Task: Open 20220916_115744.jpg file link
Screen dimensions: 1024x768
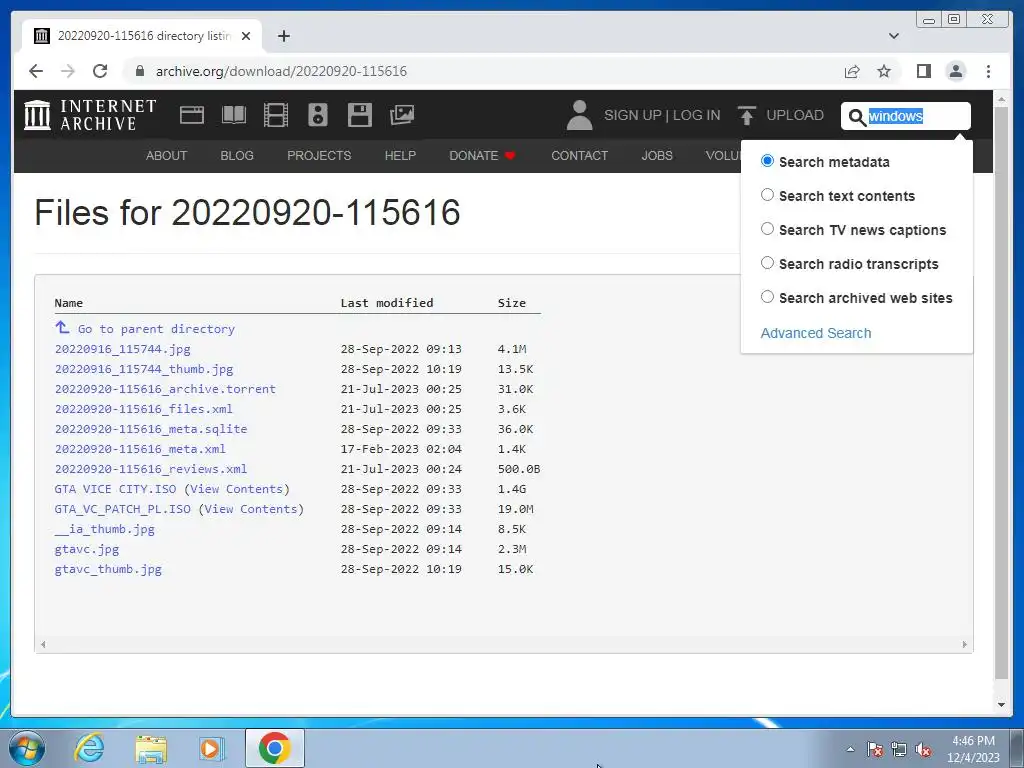Action: (123, 349)
